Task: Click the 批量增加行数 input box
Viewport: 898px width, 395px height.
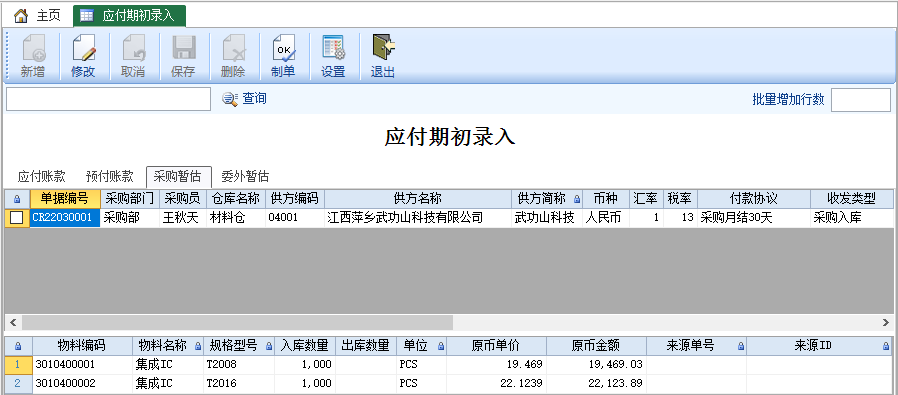Action: [861, 100]
